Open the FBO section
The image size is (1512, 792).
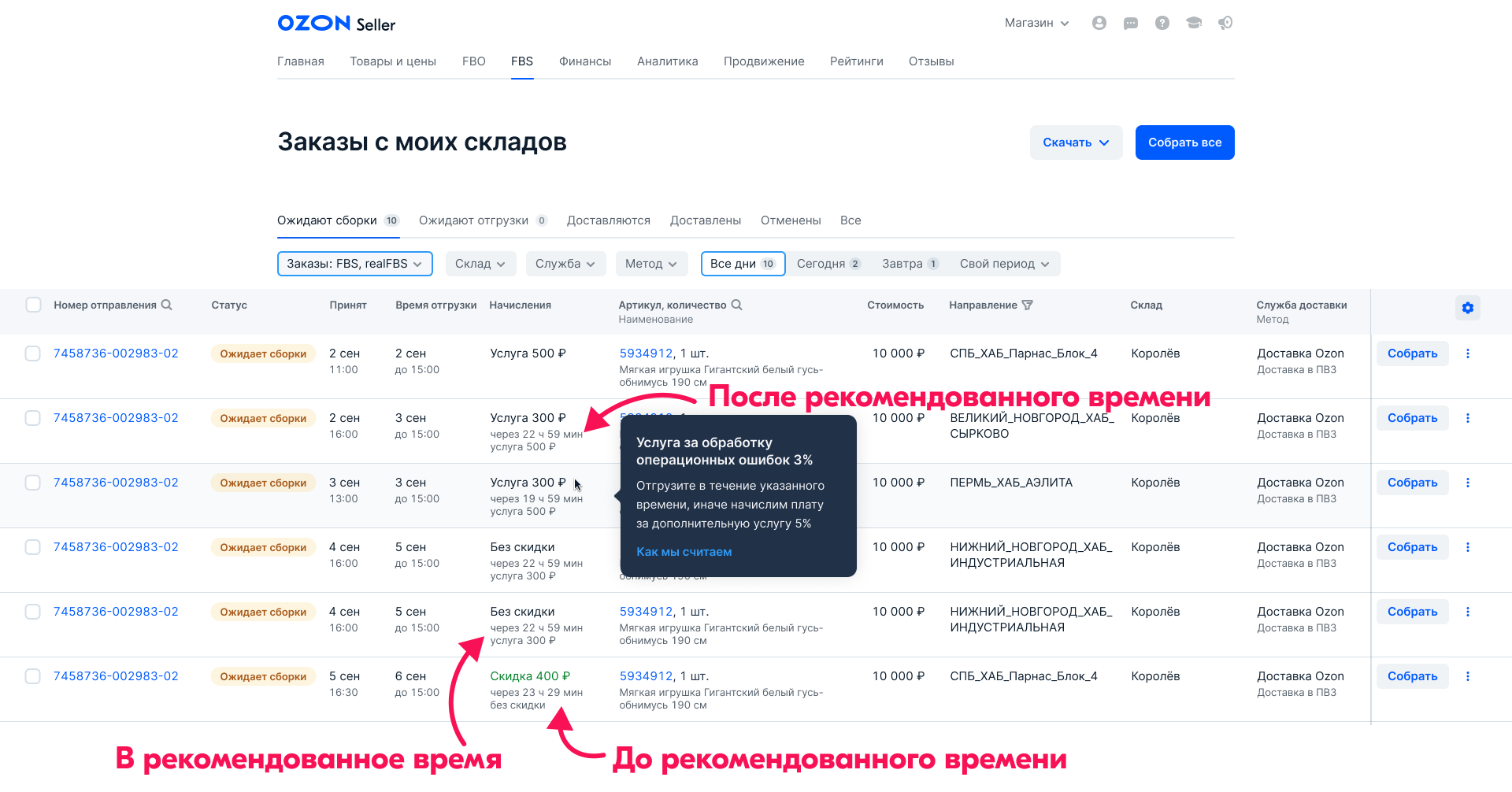[474, 61]
